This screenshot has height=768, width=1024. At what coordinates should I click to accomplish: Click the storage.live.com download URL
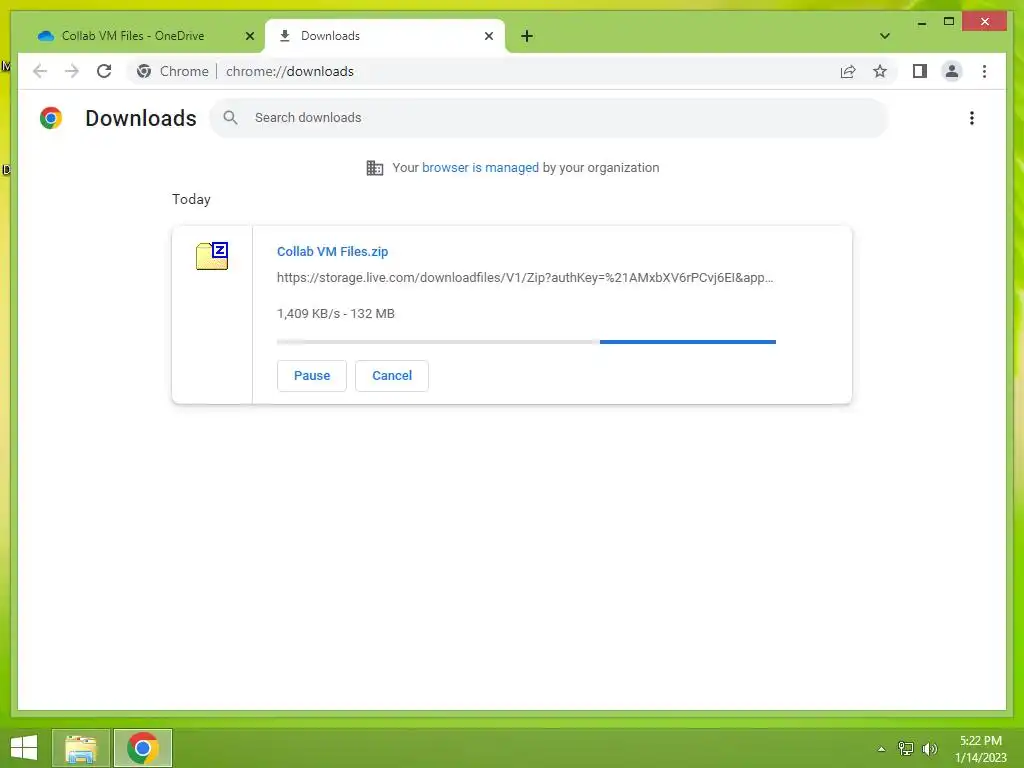pos(525,278)
